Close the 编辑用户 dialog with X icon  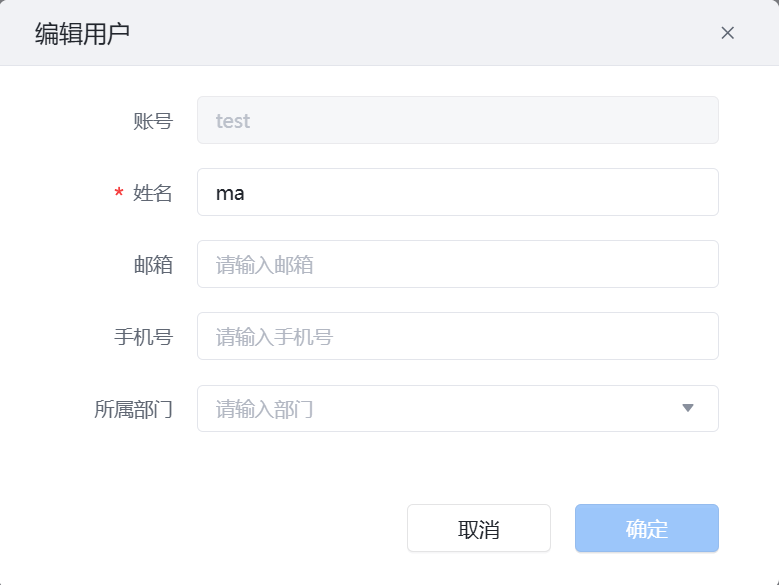(x=728, y=33)
